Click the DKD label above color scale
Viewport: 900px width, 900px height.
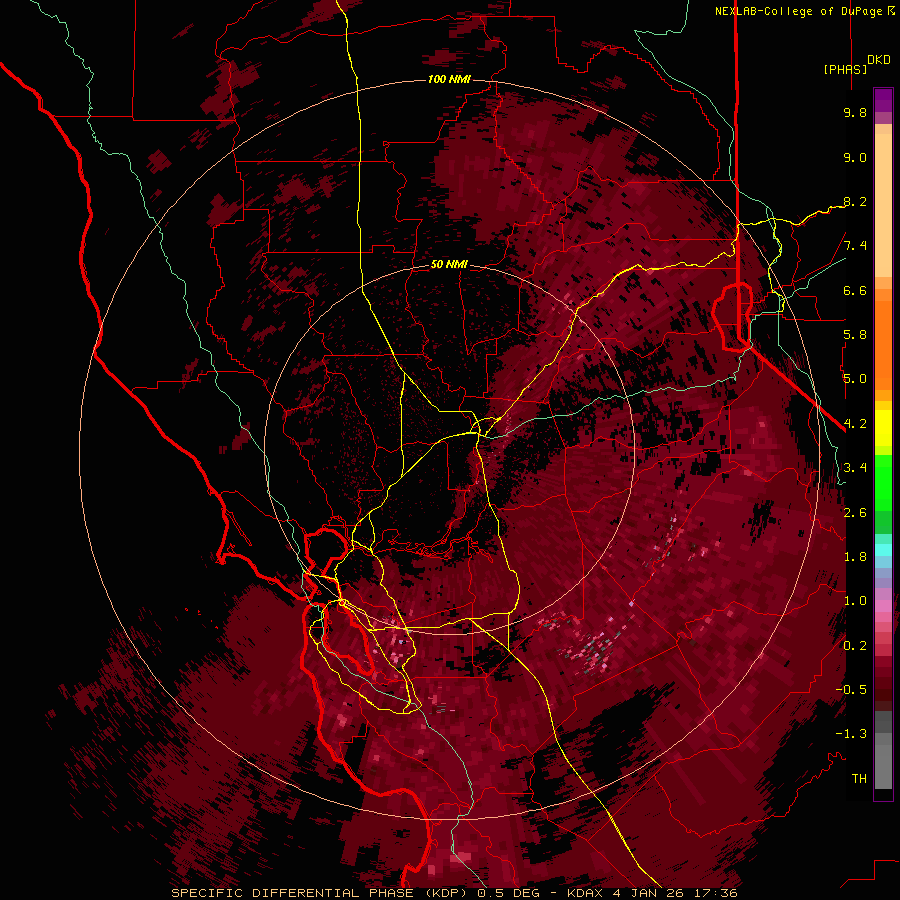(x=879, y=60)
